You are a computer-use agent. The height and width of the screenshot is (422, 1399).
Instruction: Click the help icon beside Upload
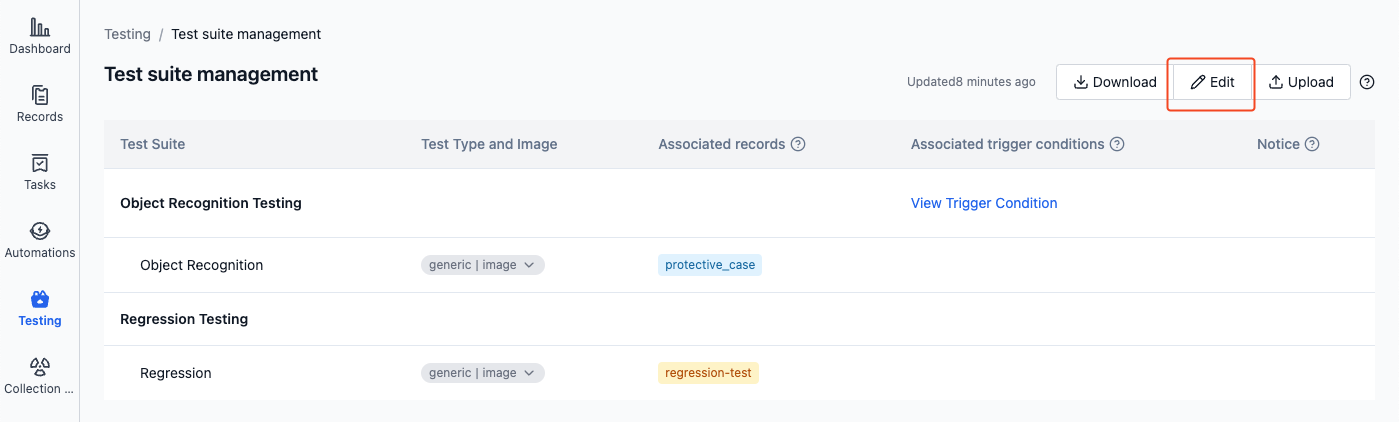point(1367,82)
